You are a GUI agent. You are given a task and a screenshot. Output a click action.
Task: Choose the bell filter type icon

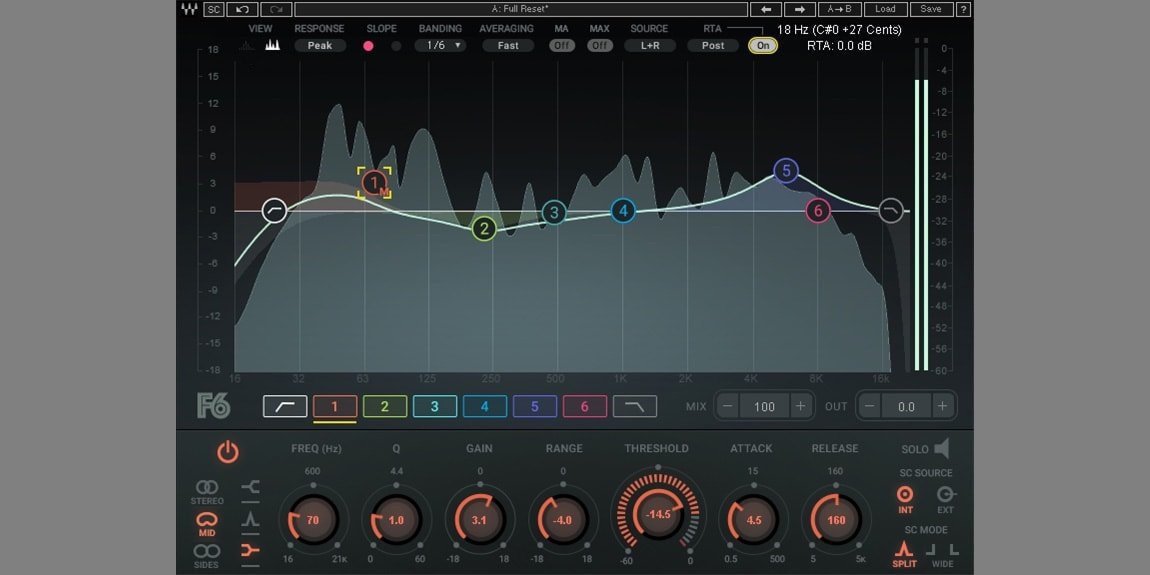(251, 520)
